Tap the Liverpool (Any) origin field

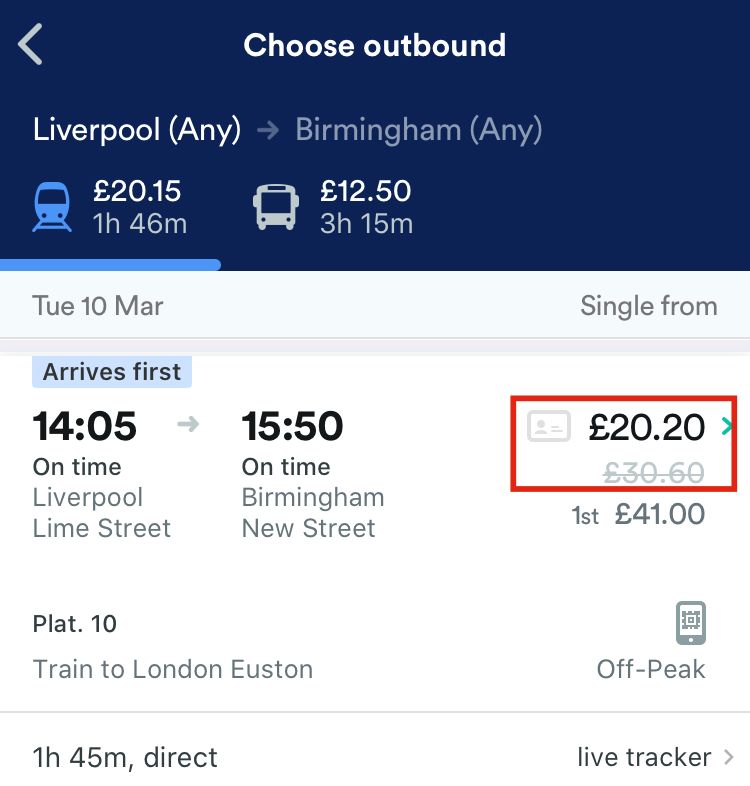(137, 130)
